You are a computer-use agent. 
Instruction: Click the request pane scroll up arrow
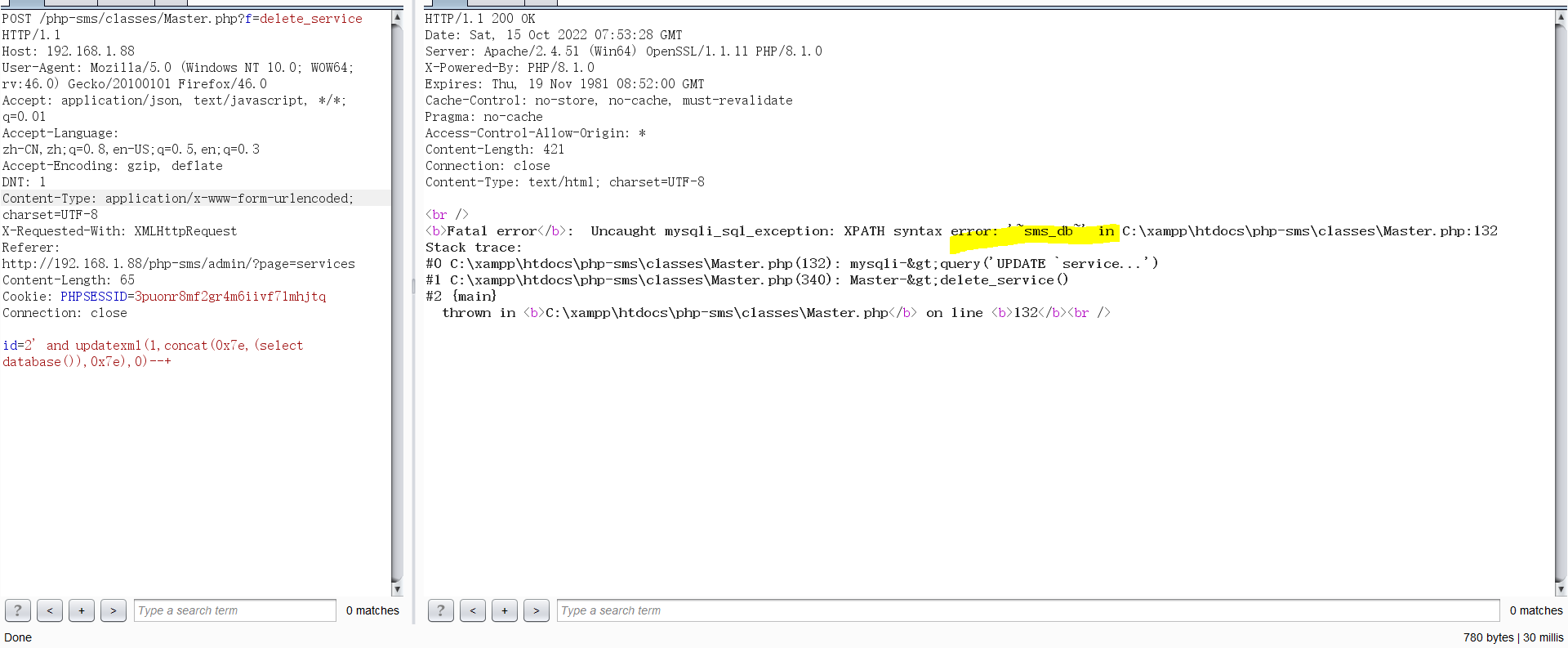click(x=397, y=17)
